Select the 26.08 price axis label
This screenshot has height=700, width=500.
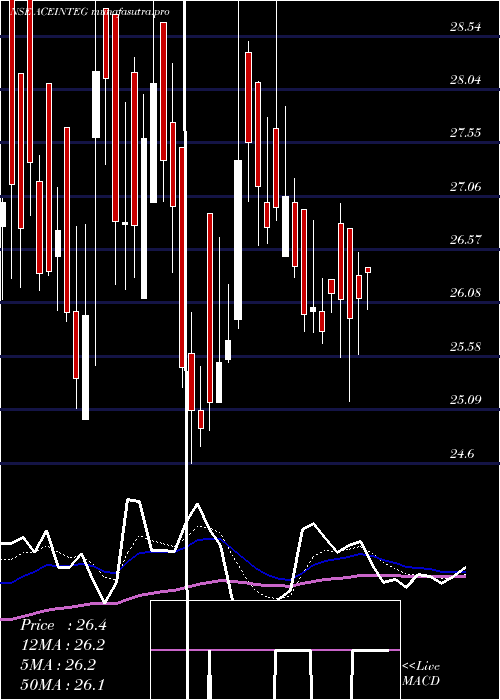tap(466, 293)
